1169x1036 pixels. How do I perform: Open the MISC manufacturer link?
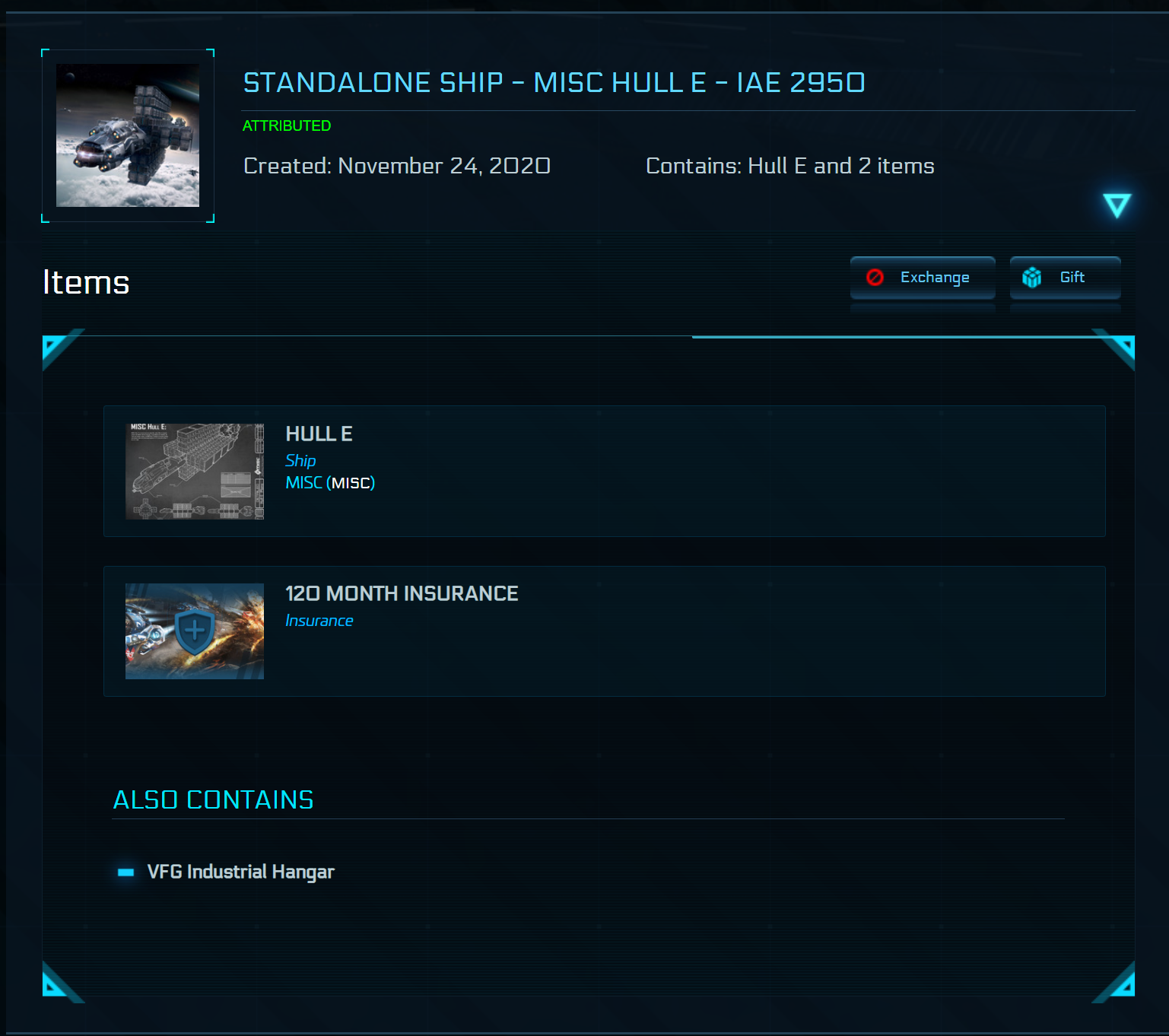(x=303, y=483)
